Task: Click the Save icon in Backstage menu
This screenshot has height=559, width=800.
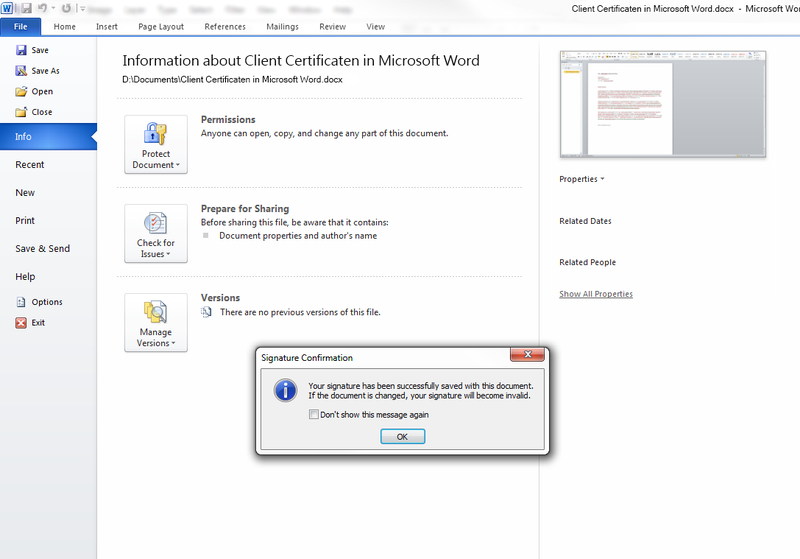Action: tap(21, 50)
